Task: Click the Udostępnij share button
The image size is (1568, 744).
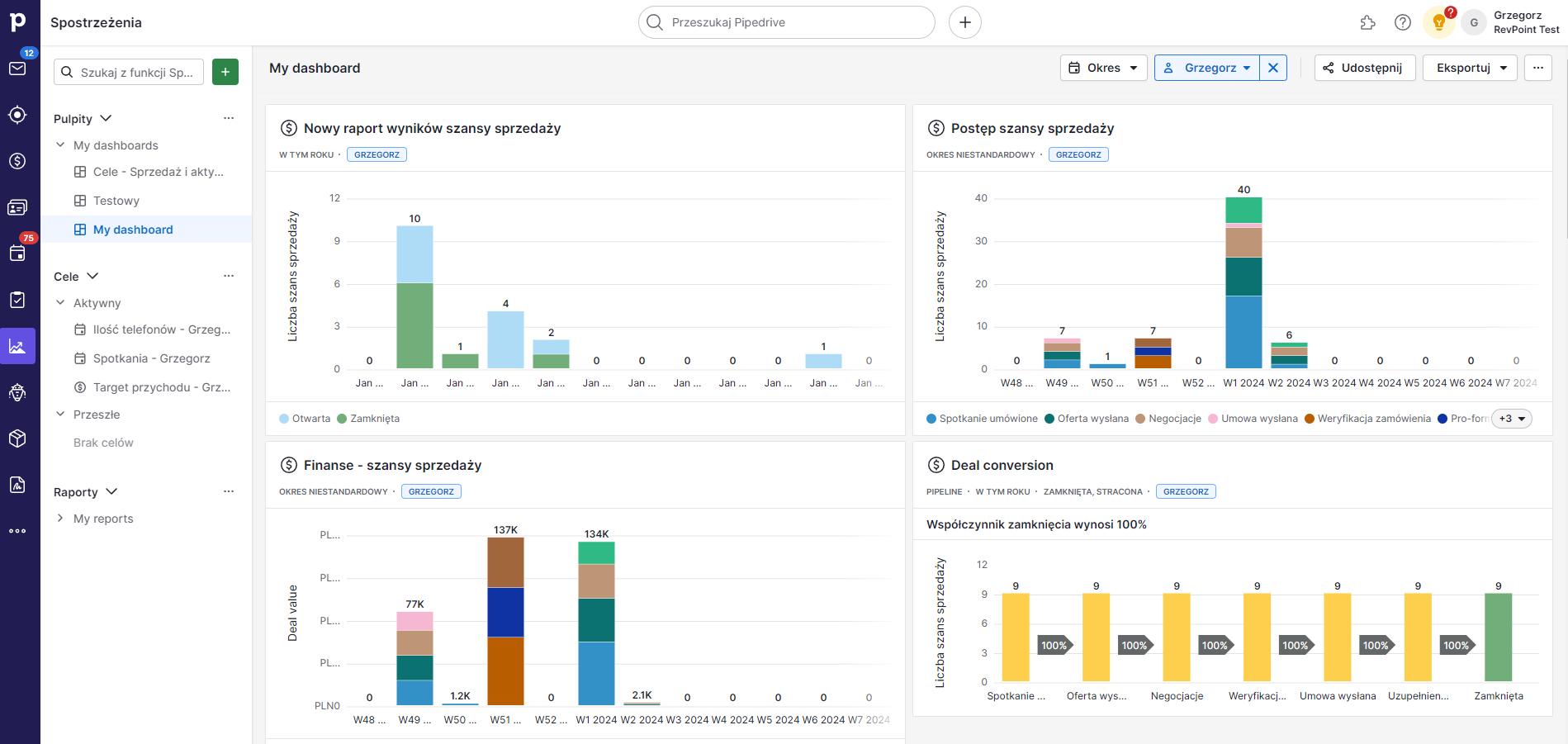Action: coord(1365,68)
